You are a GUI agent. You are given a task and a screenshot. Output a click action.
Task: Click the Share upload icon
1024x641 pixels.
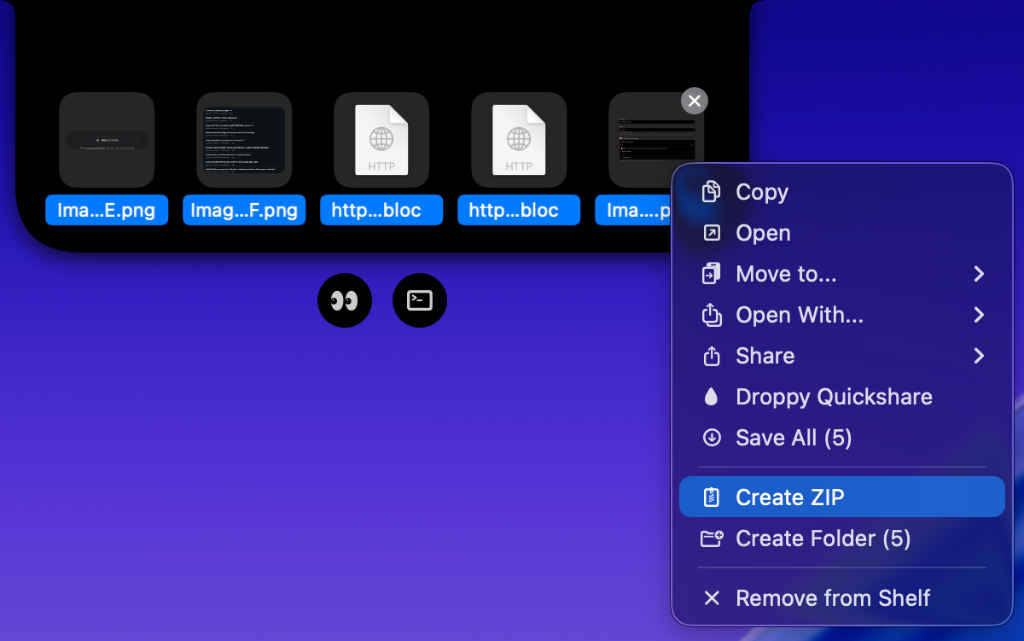[711, 356]
